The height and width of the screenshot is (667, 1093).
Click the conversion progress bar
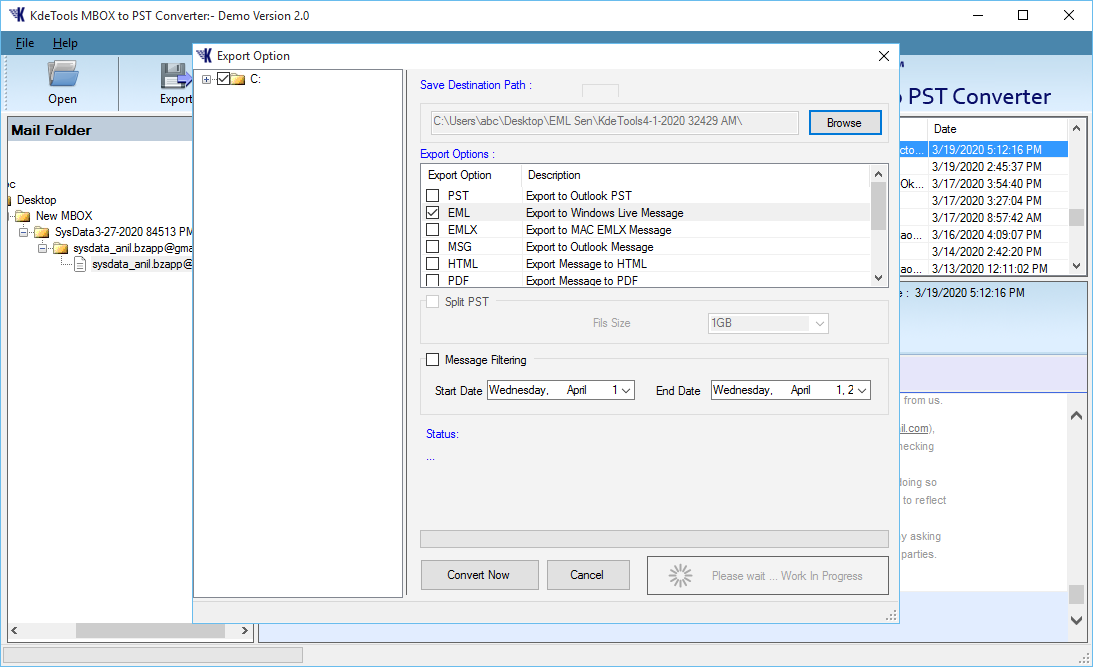click(654, 539)
